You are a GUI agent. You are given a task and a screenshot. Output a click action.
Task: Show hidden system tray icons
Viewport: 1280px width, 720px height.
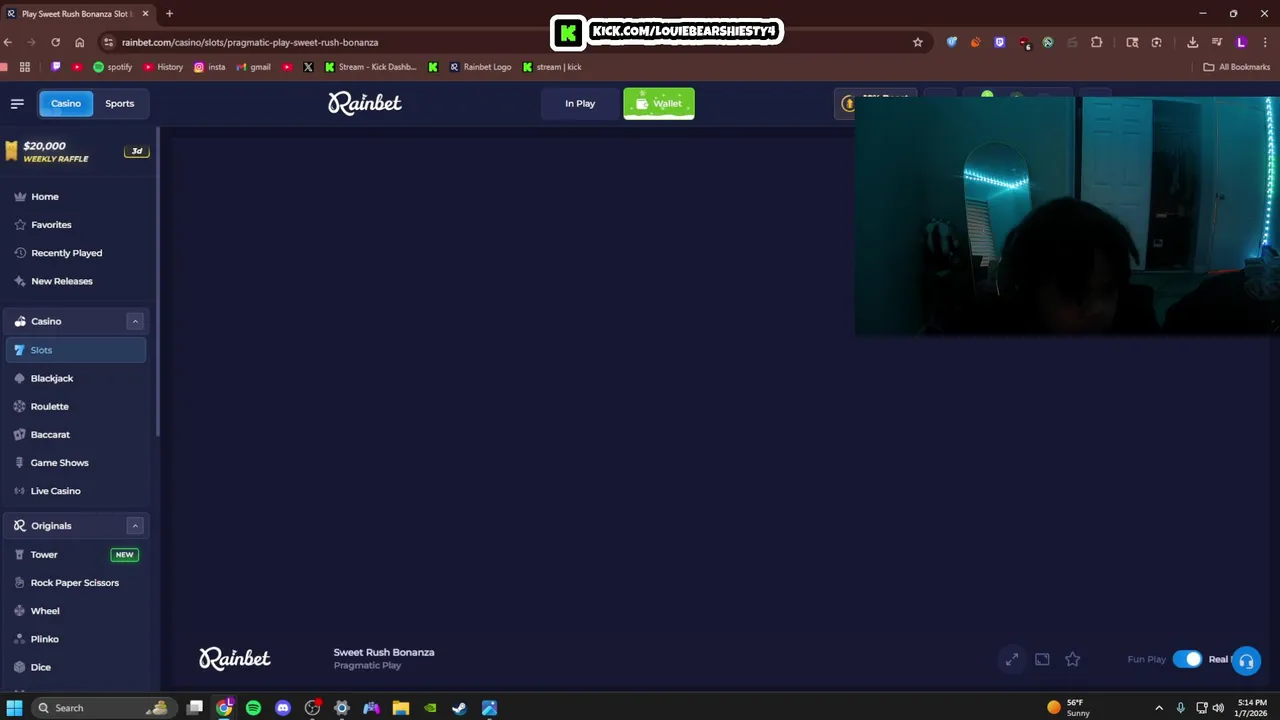pyautogui.click(x=1159, y=708)
